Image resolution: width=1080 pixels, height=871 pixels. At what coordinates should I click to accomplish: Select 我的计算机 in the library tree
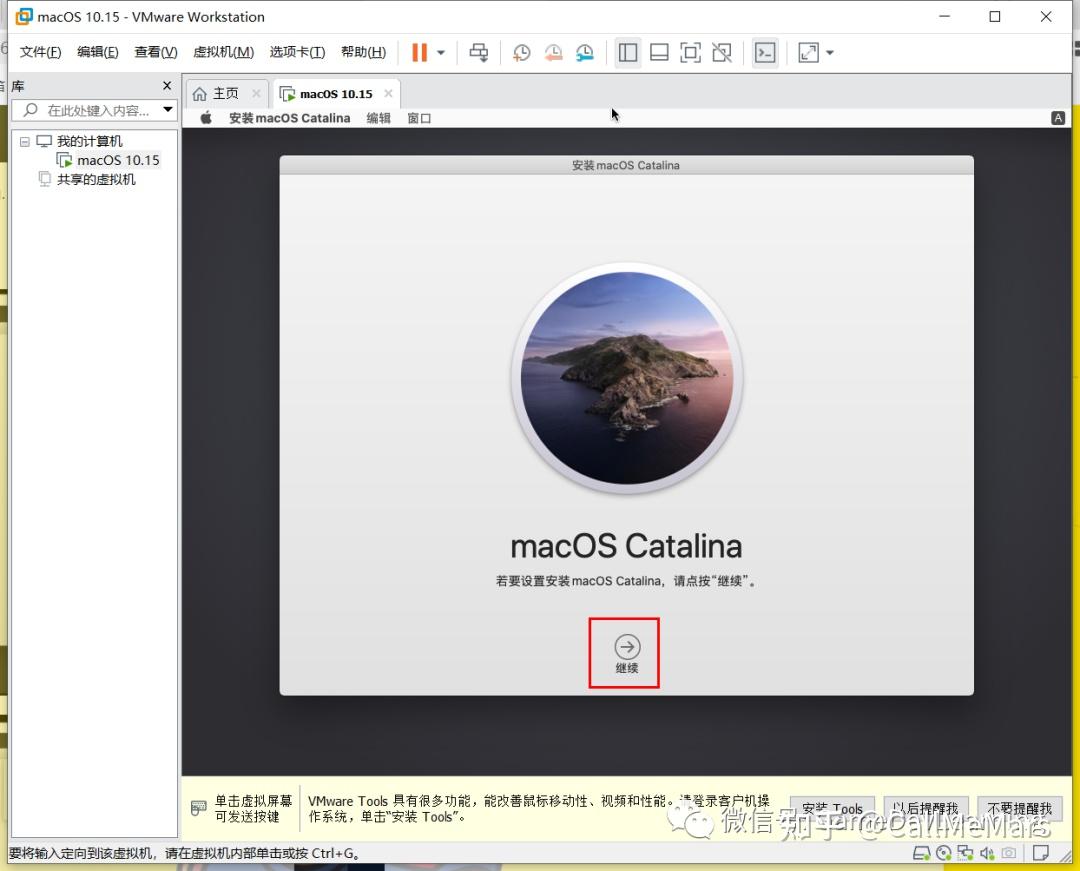pos(89,141)
